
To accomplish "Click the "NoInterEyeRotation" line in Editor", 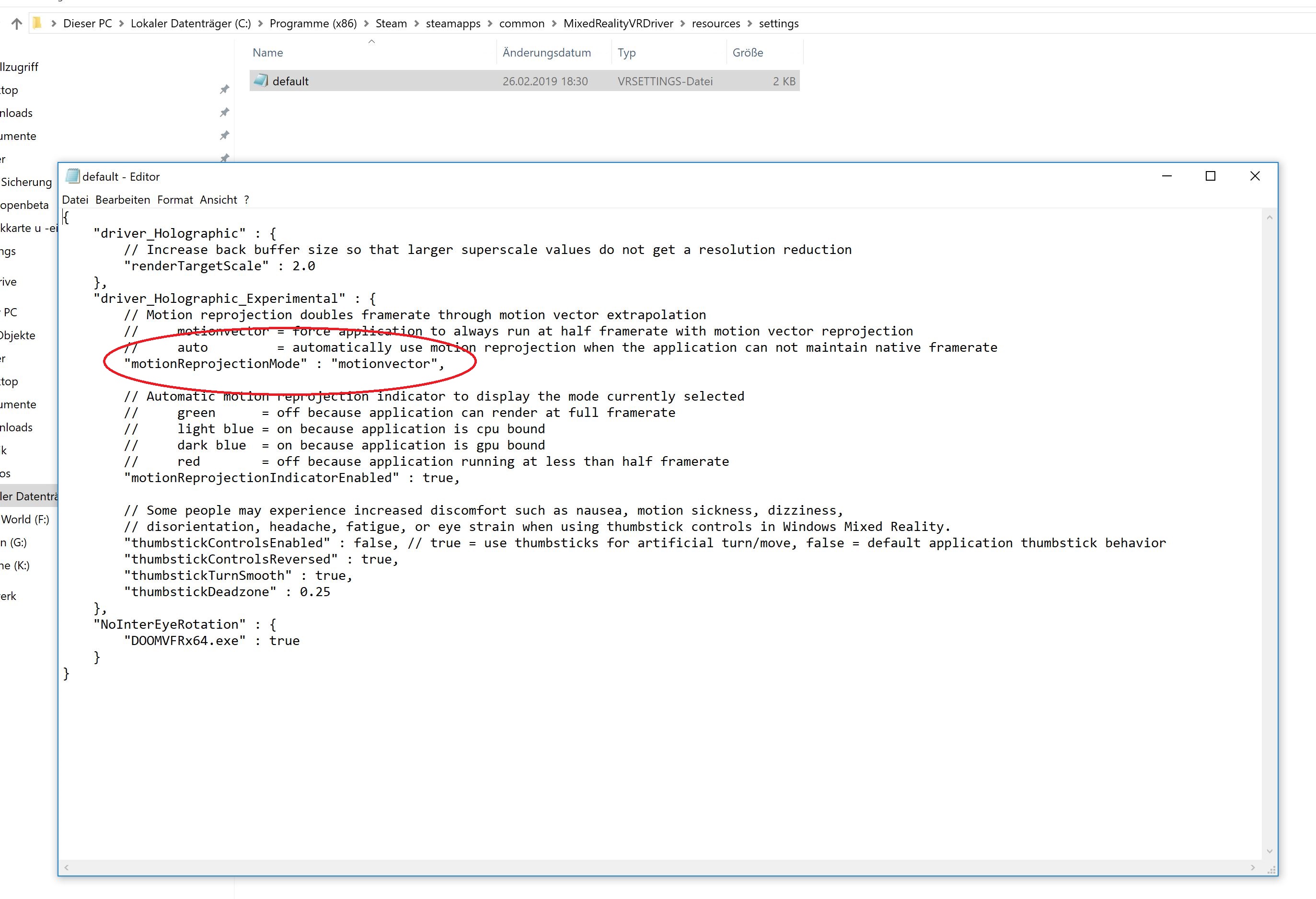I will (185, 624).
